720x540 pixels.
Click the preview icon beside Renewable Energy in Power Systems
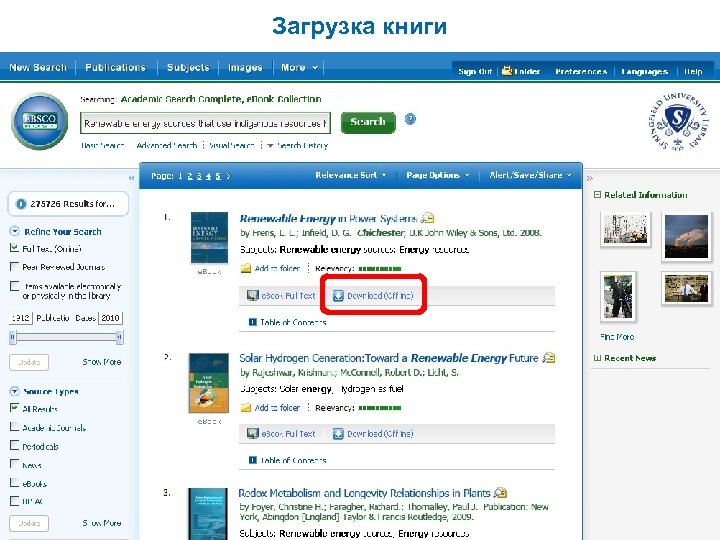(x=428, y=218)
